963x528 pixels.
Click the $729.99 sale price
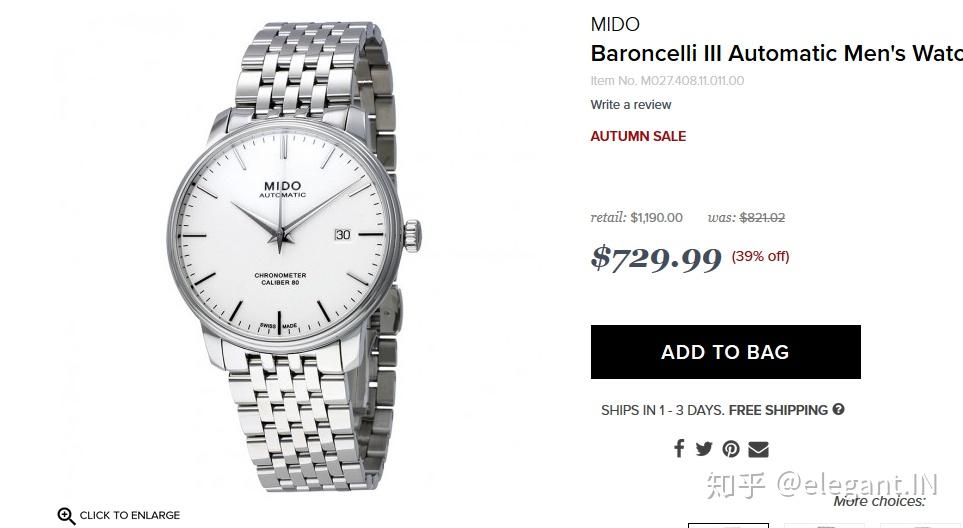point(656,258)
